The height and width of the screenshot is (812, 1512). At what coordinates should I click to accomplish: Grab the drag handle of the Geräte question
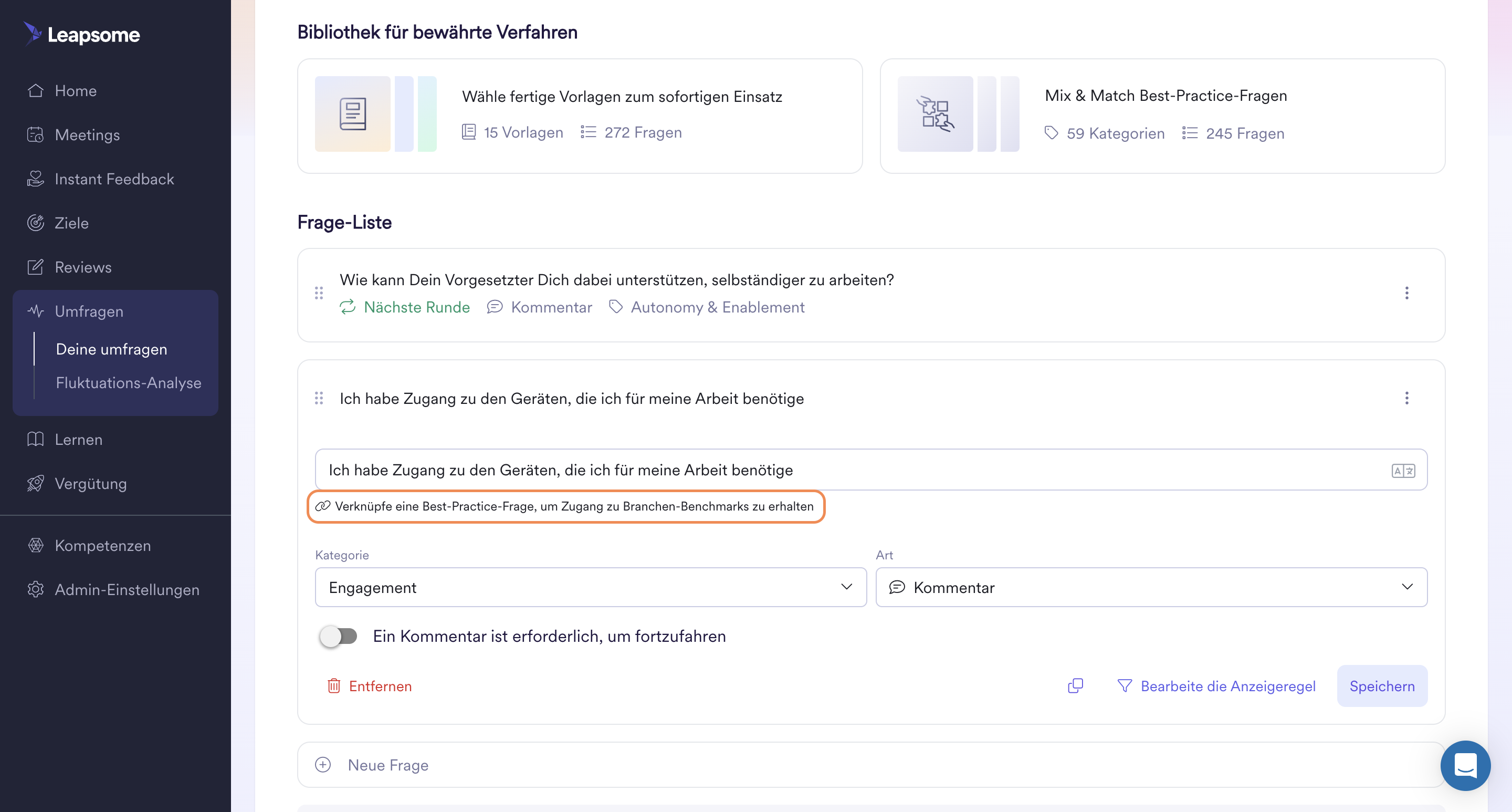pos(319,398)
